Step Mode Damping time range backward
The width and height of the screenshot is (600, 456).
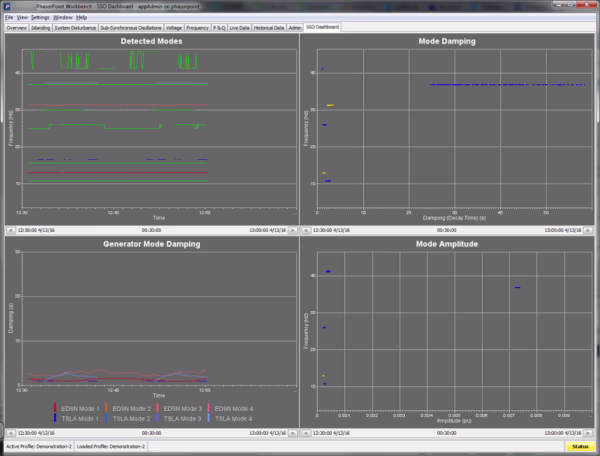point(306,230)
